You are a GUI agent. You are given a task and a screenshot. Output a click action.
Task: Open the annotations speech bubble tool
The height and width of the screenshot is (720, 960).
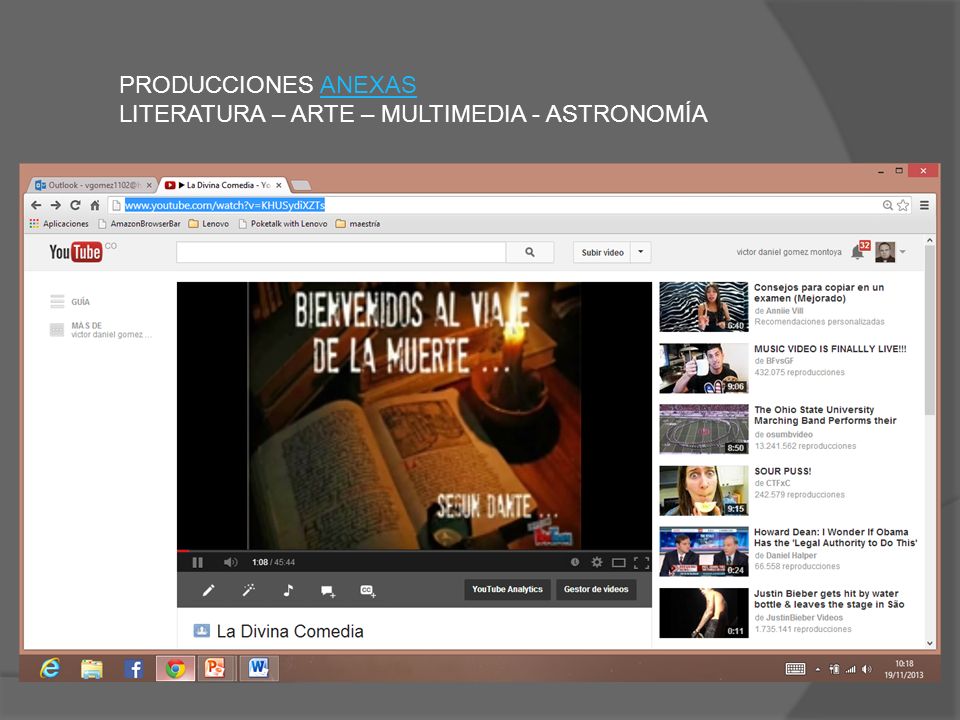328,591
